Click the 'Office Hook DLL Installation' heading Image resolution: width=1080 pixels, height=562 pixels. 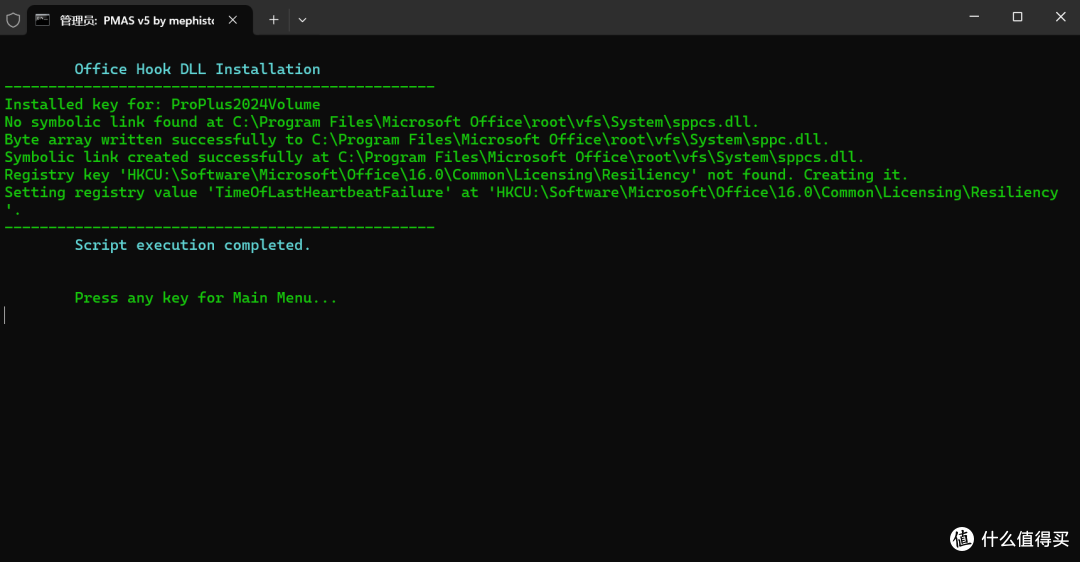pos(197,69)
